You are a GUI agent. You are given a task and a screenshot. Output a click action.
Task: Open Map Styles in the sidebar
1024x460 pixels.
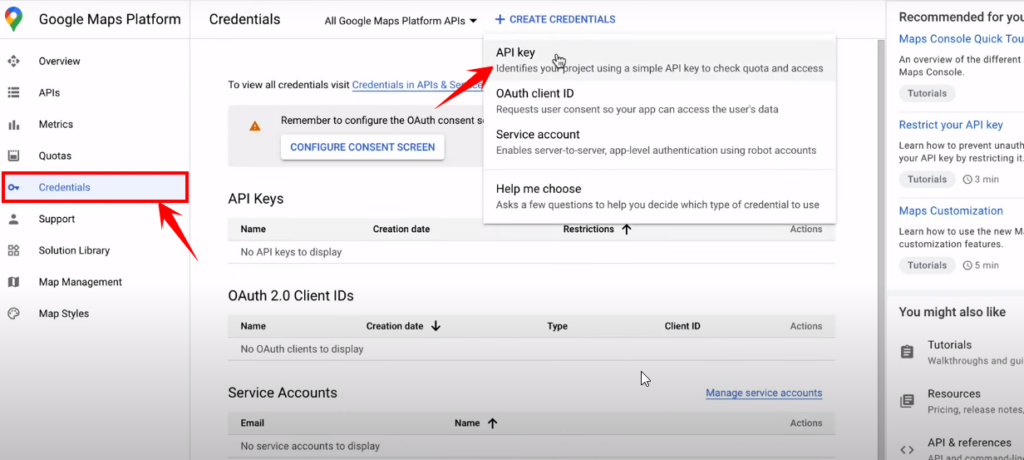63,314
